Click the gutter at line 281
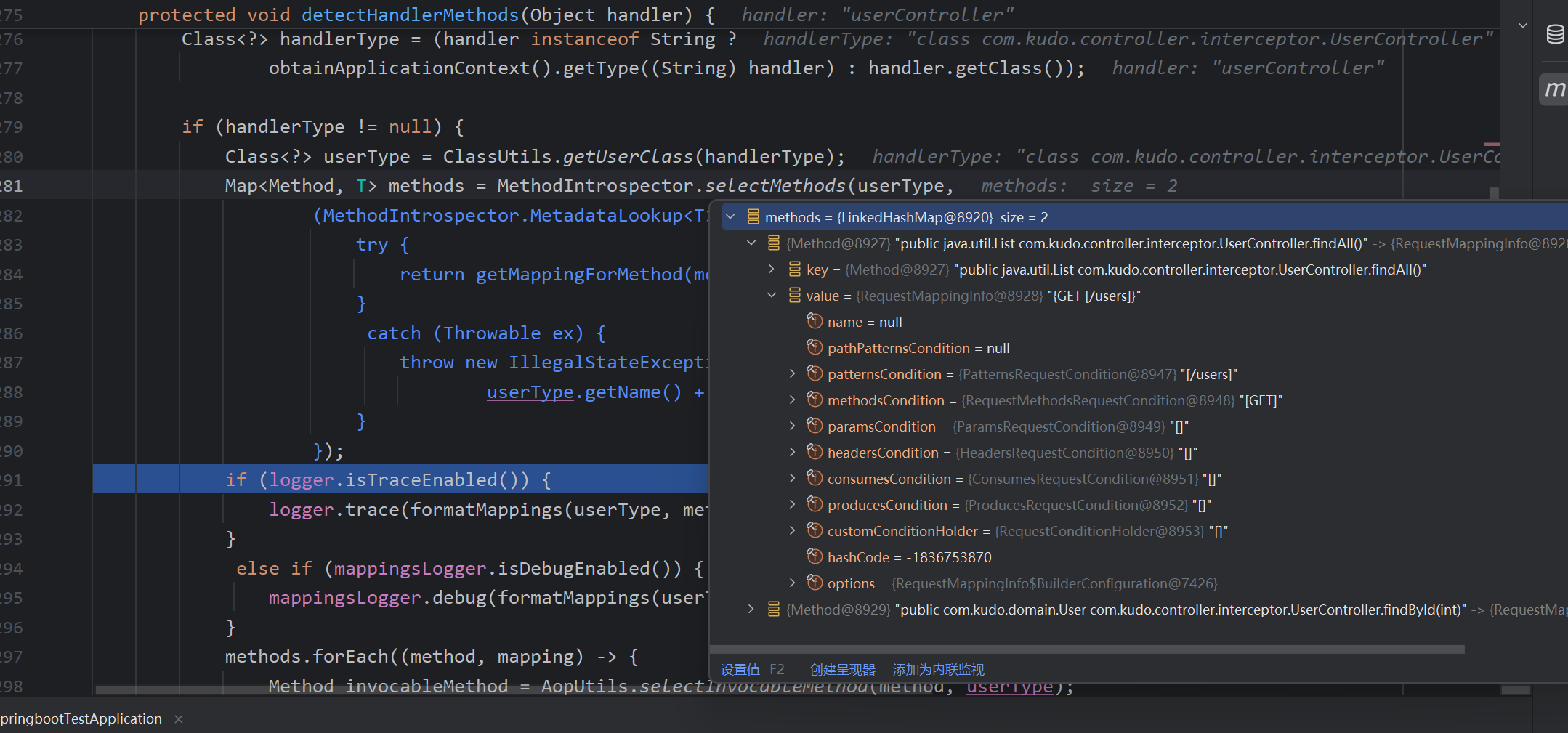Image resolution: width=1568 pixels, height=733 pixels. click(x=12, y=186)
